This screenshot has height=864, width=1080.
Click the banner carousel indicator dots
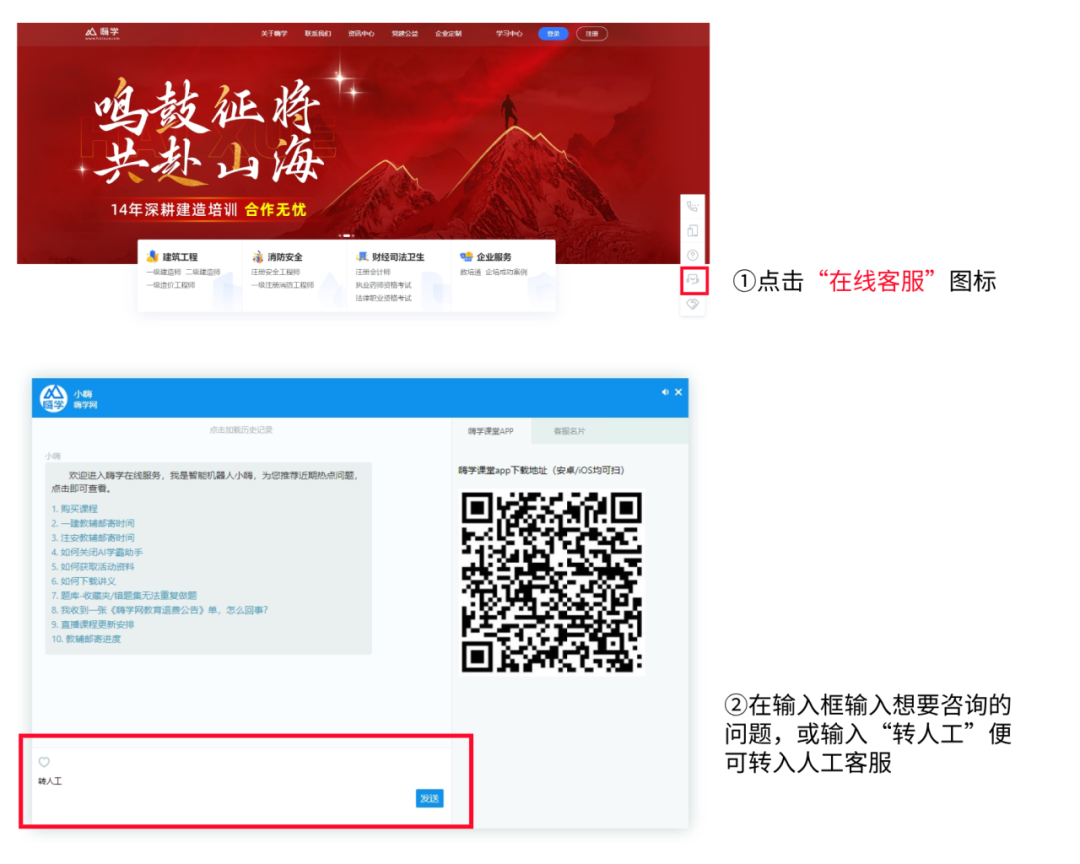coord(347,236)
